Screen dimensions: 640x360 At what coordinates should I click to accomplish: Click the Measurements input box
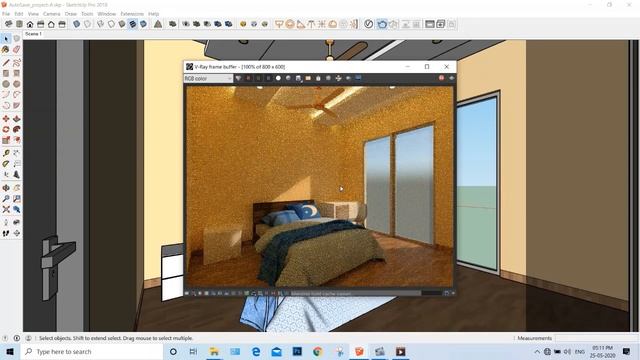[x=596, y=338]
